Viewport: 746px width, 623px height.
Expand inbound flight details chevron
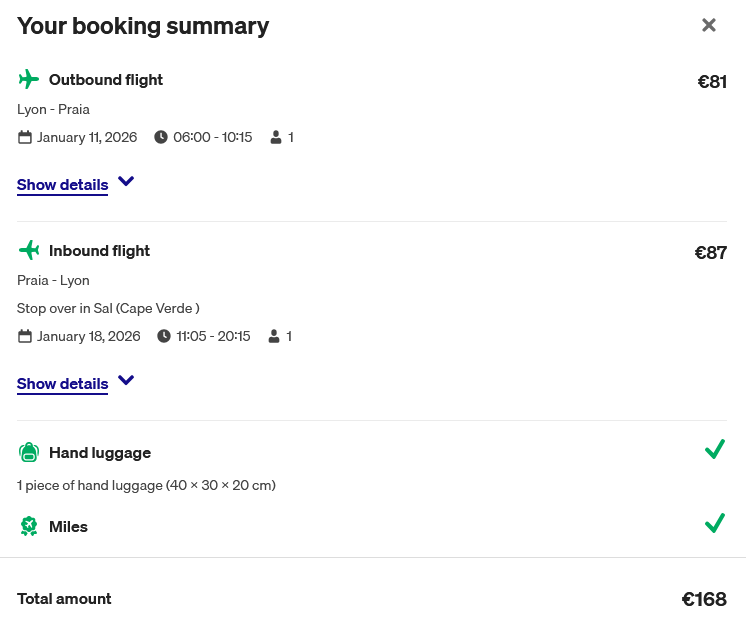tap(125, 381)
